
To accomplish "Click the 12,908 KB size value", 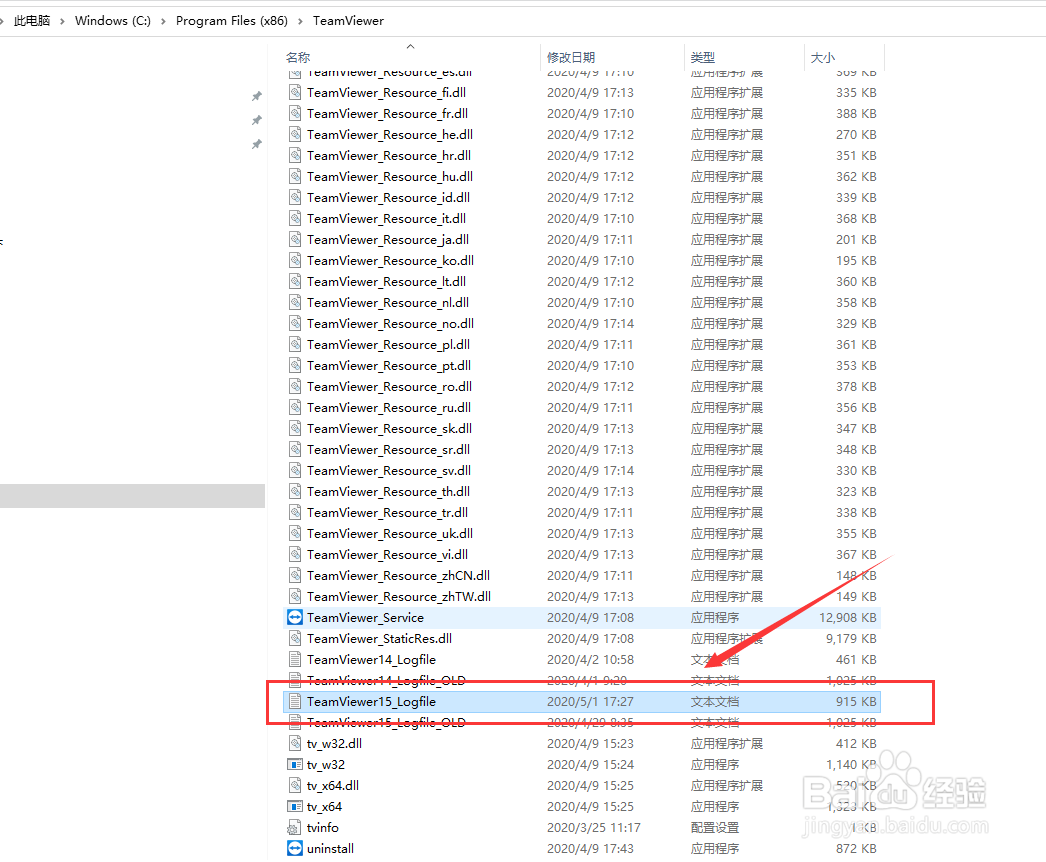I will 847,617.
